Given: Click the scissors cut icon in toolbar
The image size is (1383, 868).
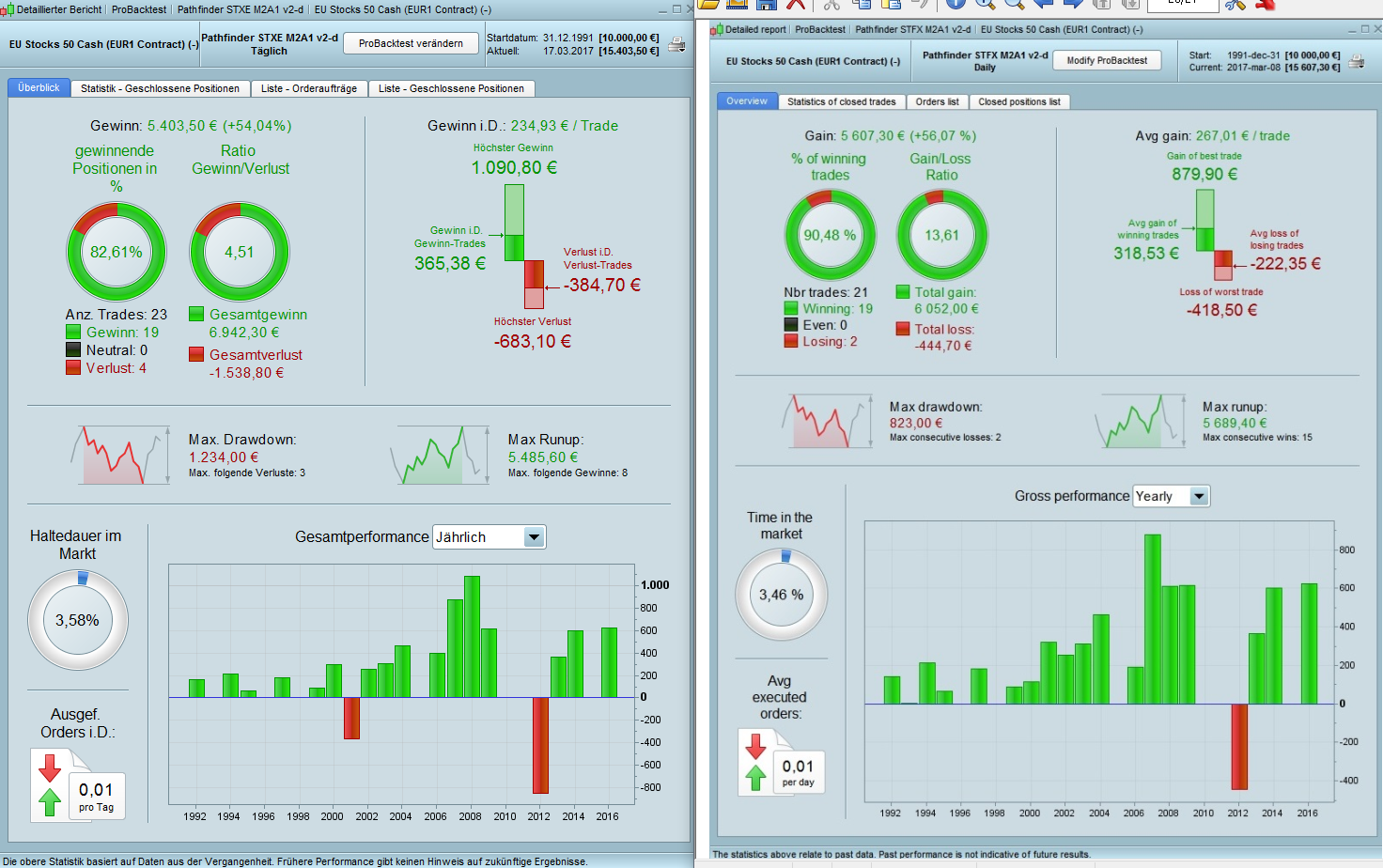Looking at the screenshot, I should 831,4.
